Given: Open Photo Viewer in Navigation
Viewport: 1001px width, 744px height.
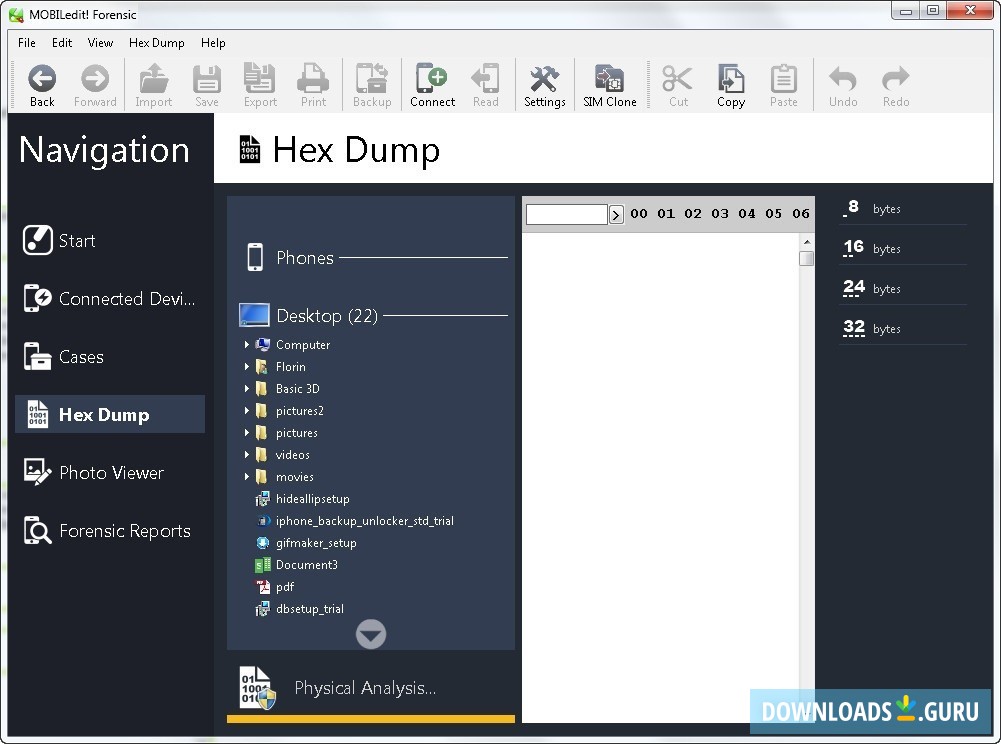Looking at the screenshot, I should click(110, 473).
